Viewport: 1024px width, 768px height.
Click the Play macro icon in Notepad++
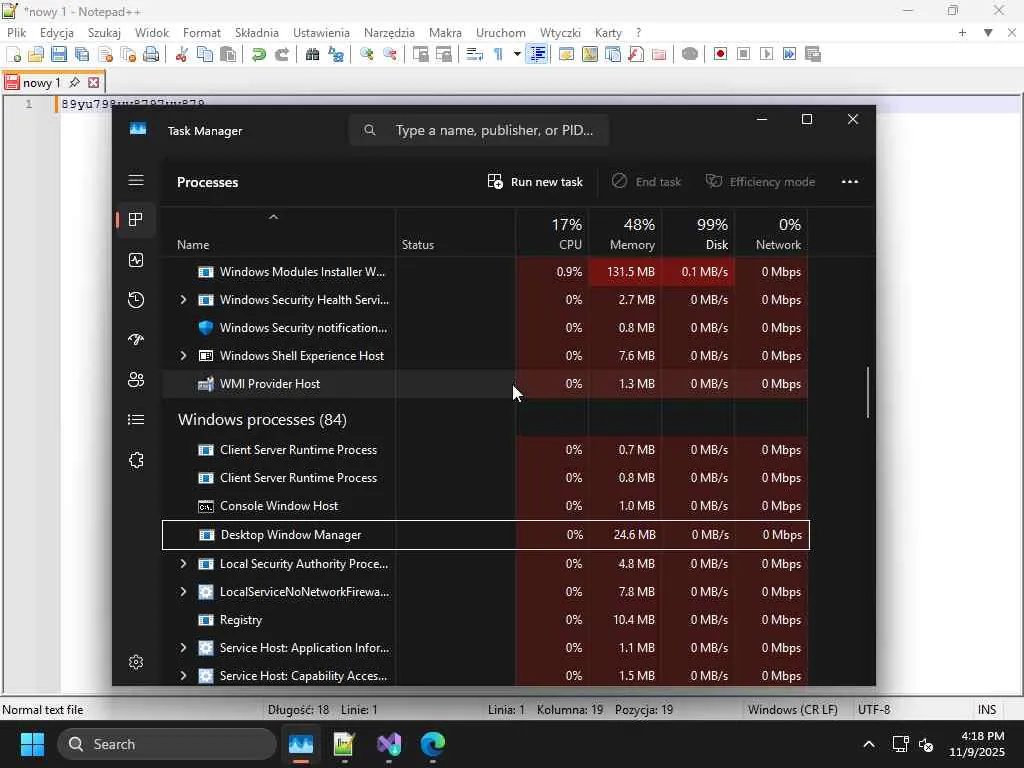[x=767, y=54]
